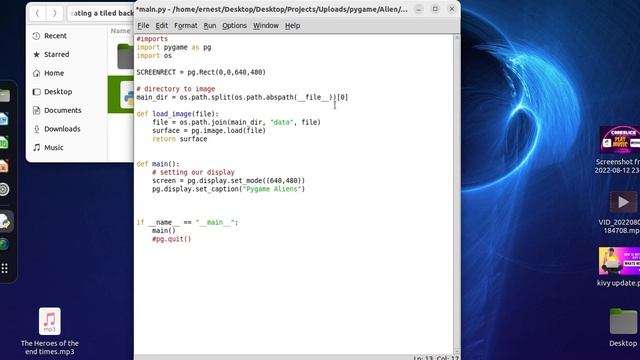Image resolution: width=640 pixels, height=360 pixels.
Task: Click the file = os.path.join line
Action: pyautogui.click(x=236, y=122)
